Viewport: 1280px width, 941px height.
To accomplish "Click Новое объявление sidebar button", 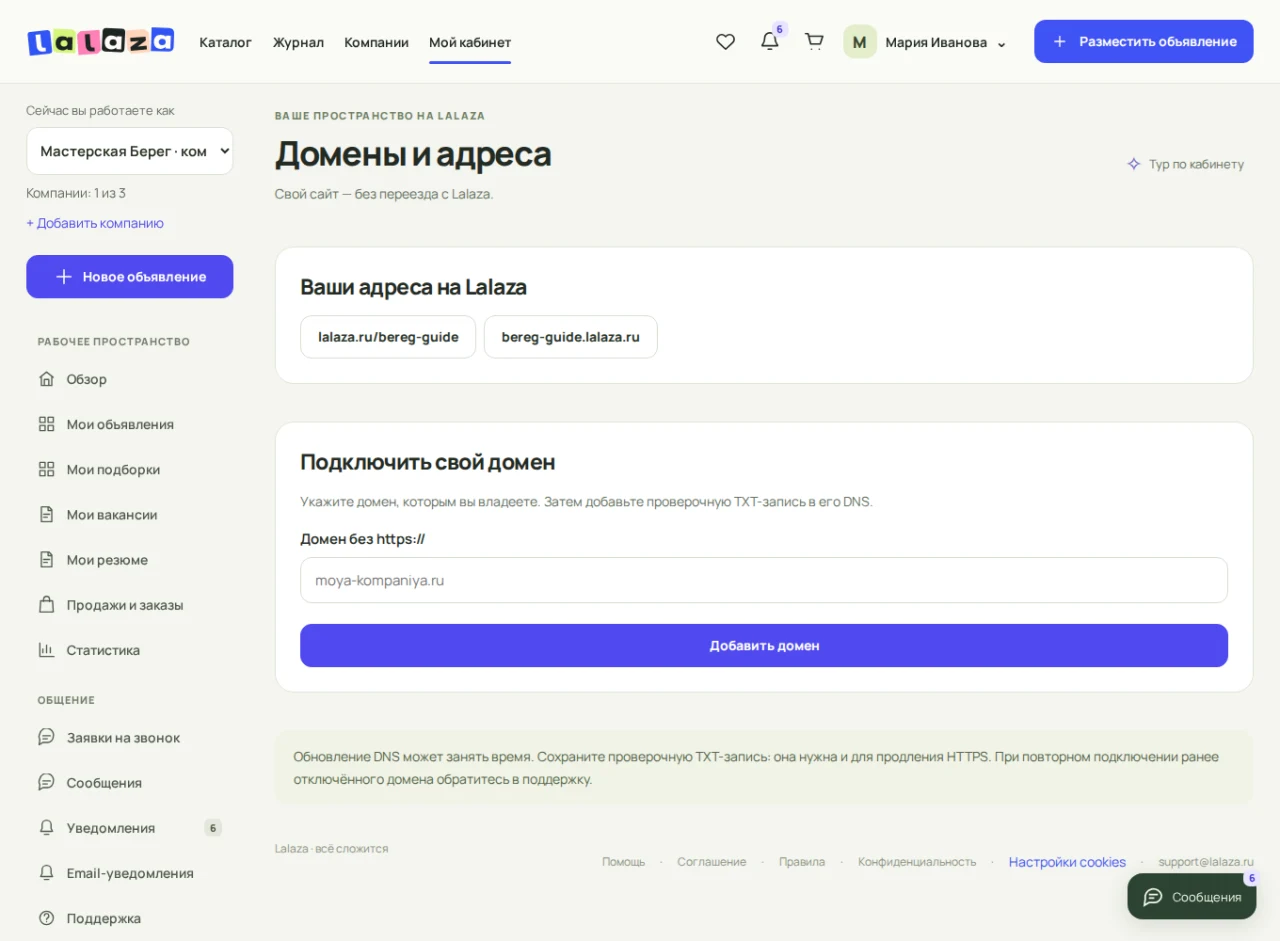I will pos(130,277).
